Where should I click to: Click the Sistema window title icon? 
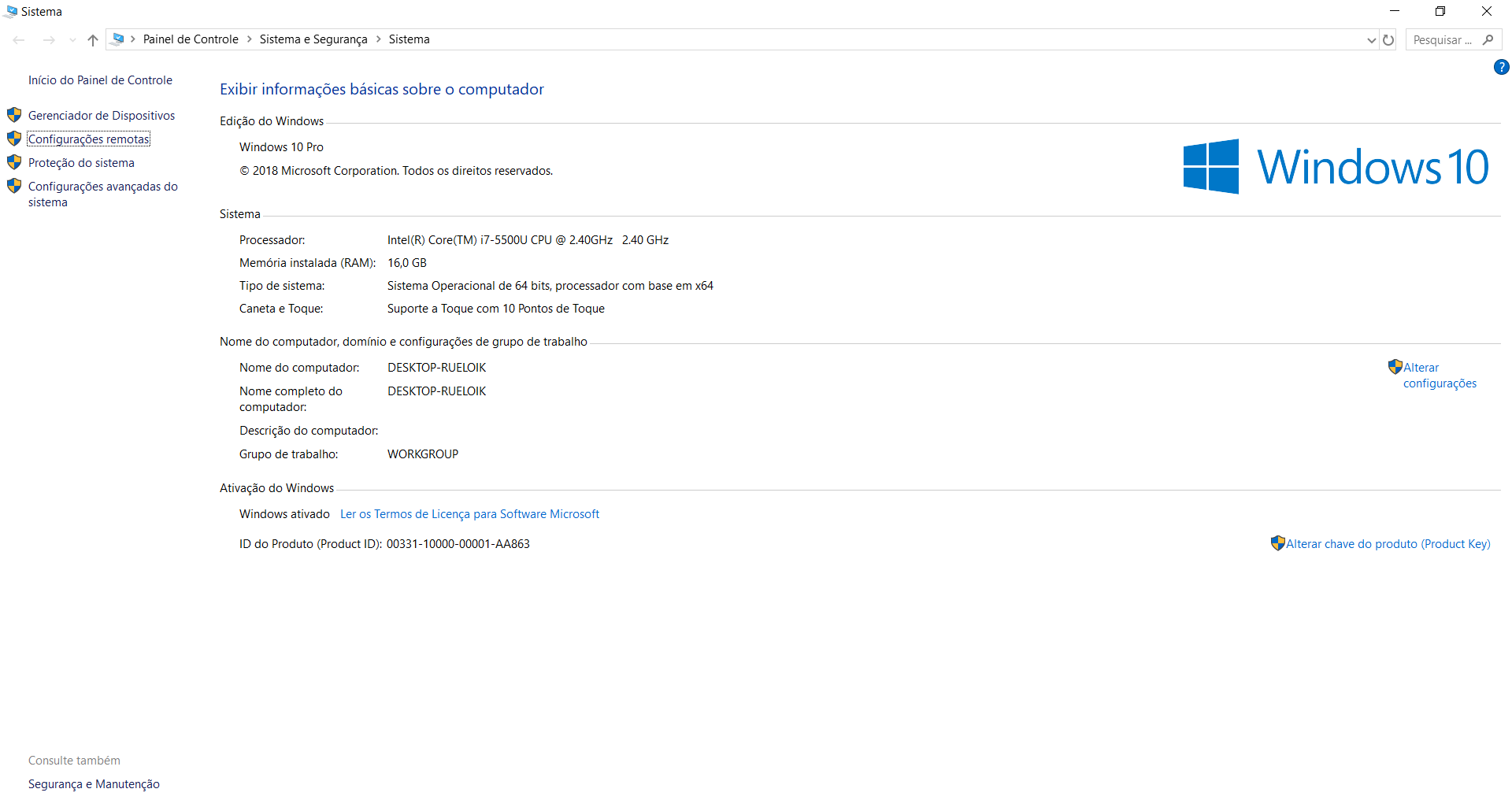(x=11, y=12)
